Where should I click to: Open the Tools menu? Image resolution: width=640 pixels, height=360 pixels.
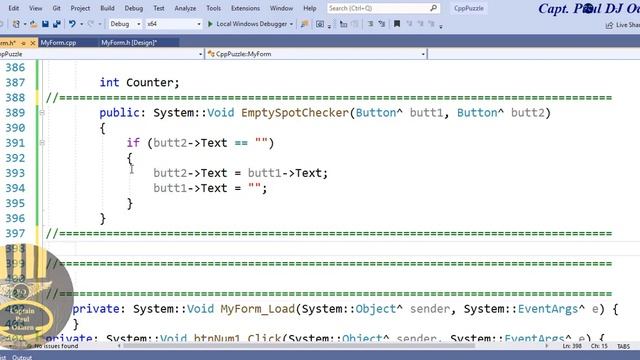pos(213,8)
